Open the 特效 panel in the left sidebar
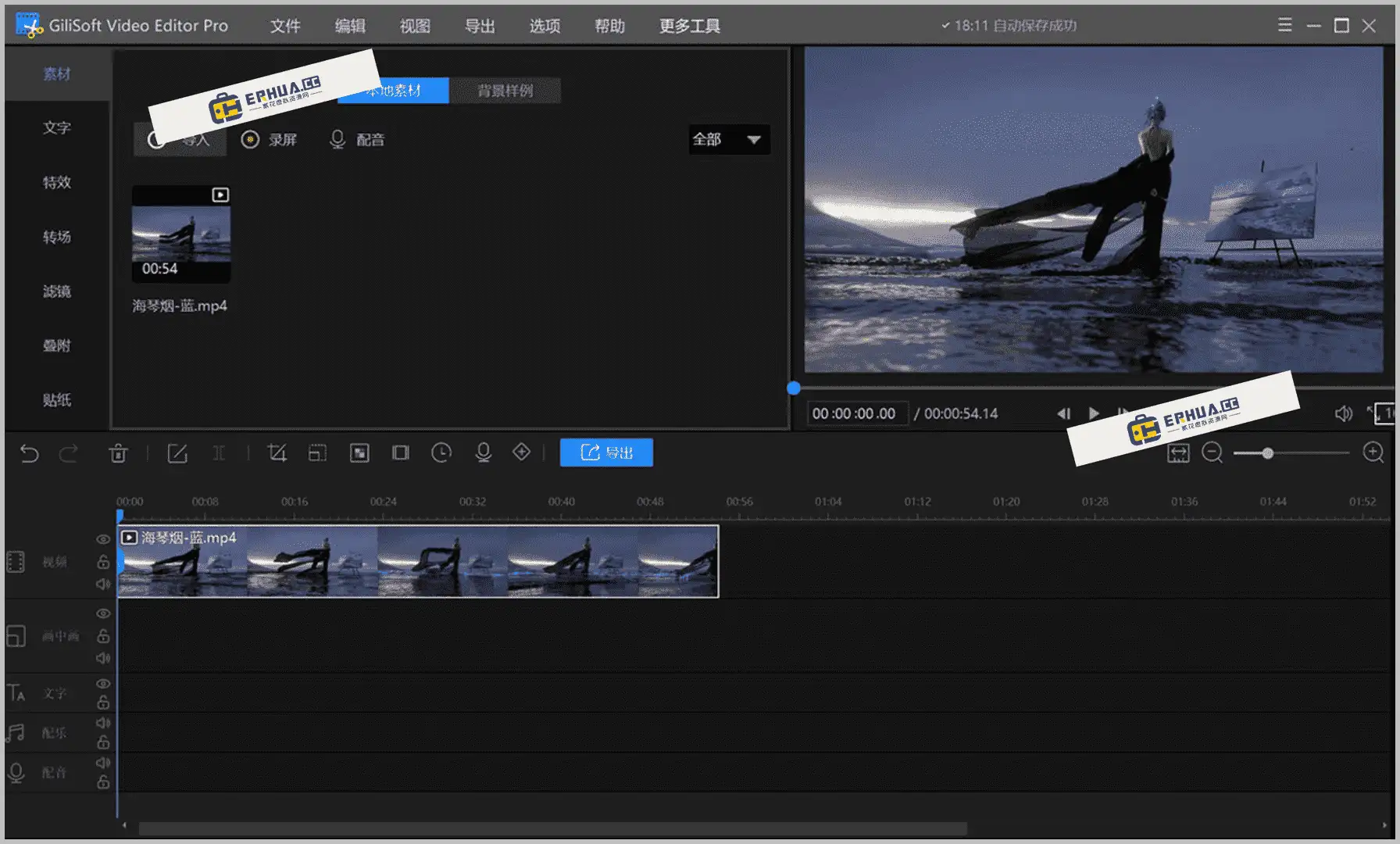This screenshot has width=1400, height=844. click(55, 182)
